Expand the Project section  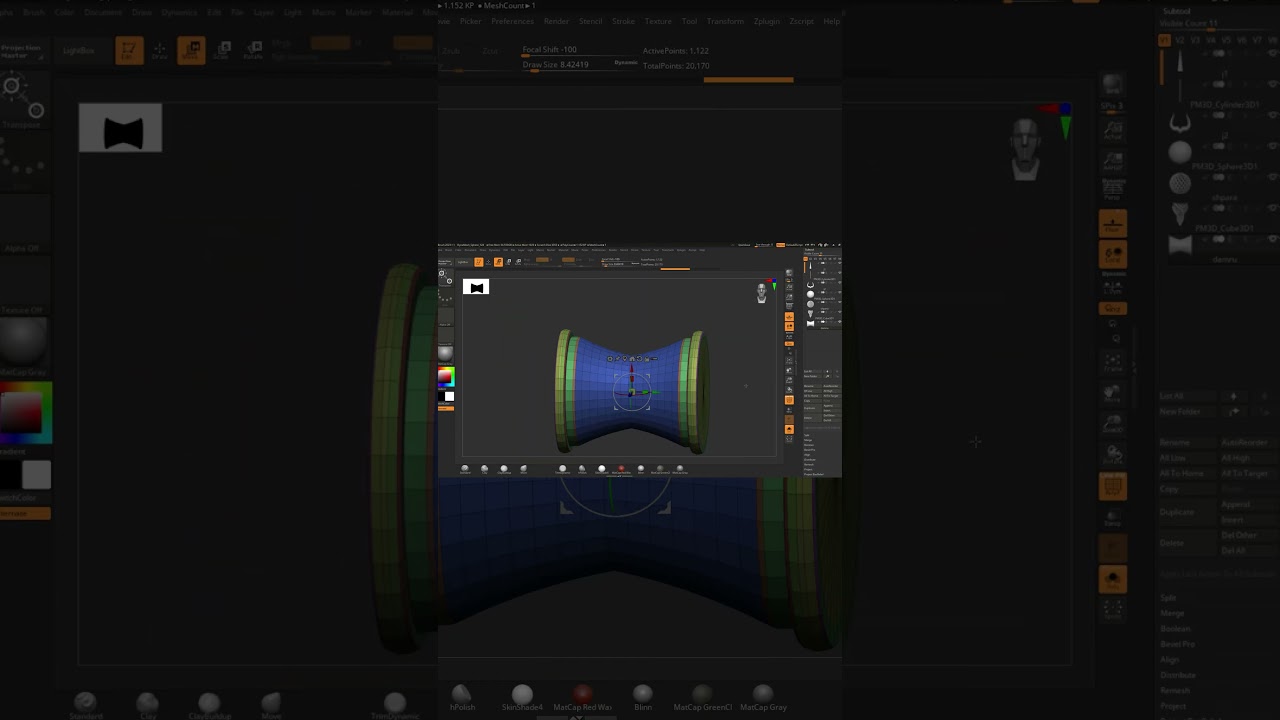pyautogui.click(x=1172, y=706)
